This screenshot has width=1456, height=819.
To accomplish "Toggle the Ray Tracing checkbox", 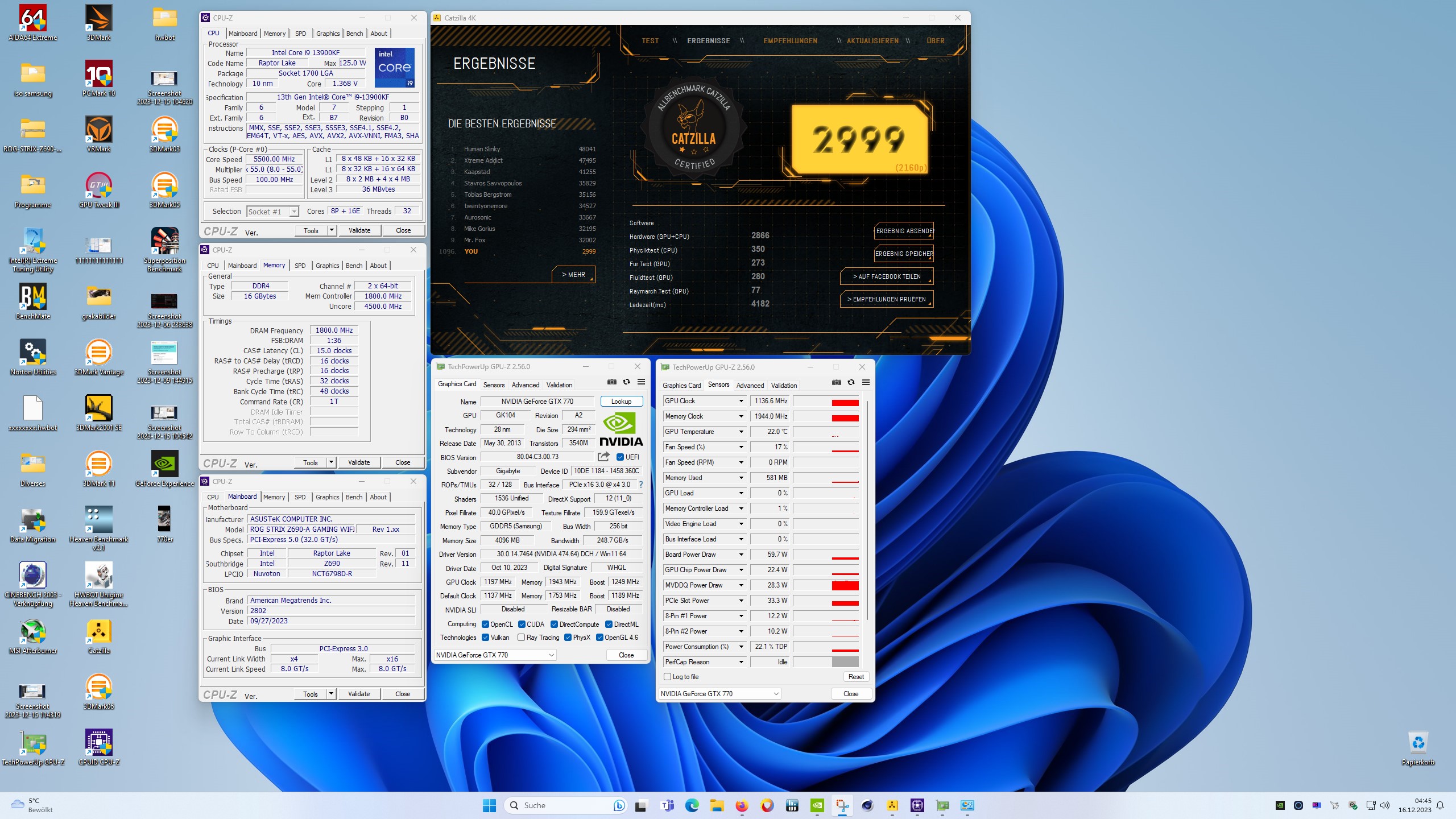I will (x=521, y=638).
